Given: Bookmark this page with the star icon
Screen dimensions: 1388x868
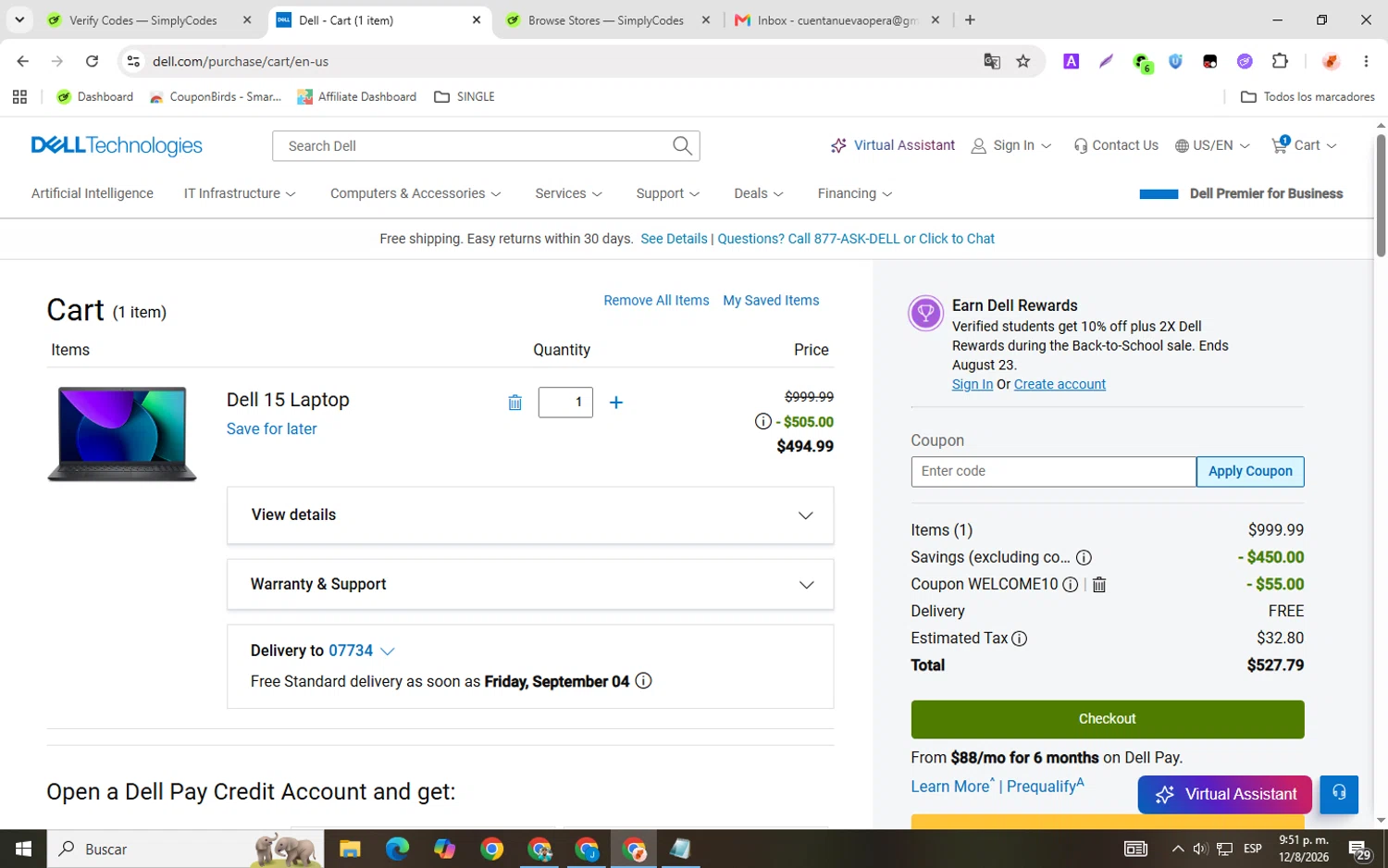Looking at the screenshot, I should (x=1022, y=61).
